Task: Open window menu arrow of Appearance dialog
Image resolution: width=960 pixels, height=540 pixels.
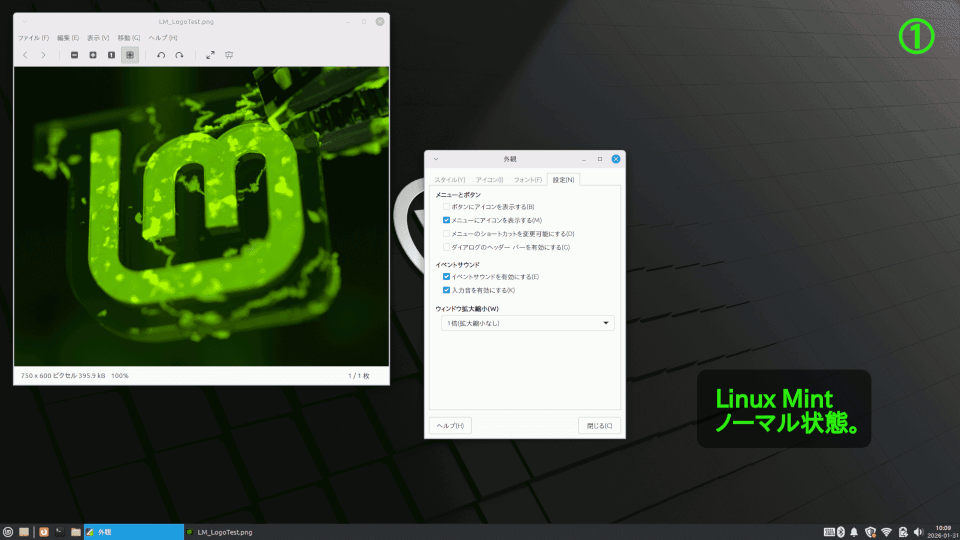Action: (x=436, y=159)
